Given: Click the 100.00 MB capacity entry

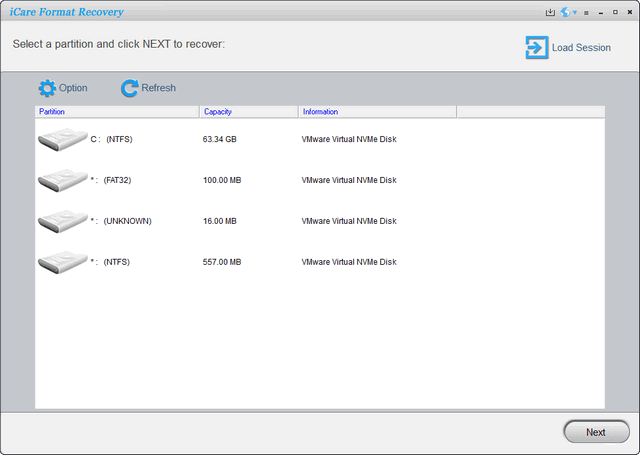Looking at the screenshot, I should 221,181.
